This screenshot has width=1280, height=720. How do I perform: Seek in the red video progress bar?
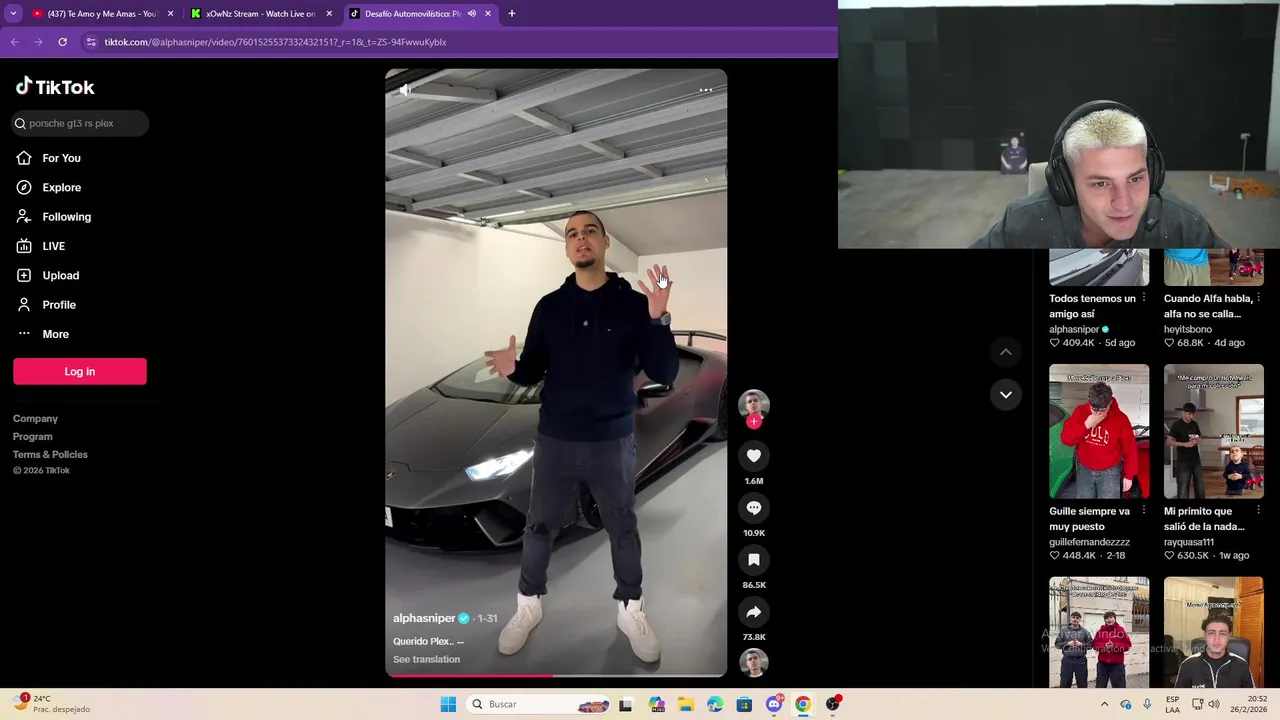556,676
